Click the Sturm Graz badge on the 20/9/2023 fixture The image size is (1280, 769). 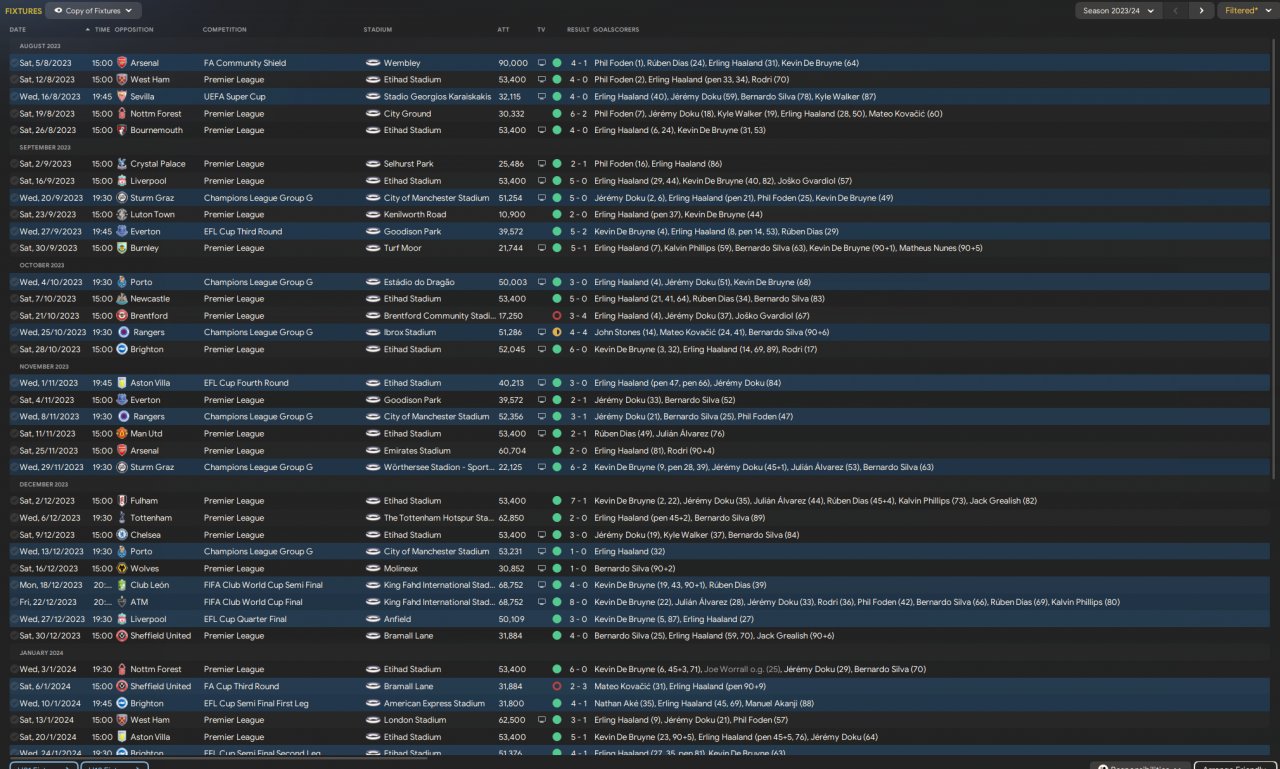(123, 198)
